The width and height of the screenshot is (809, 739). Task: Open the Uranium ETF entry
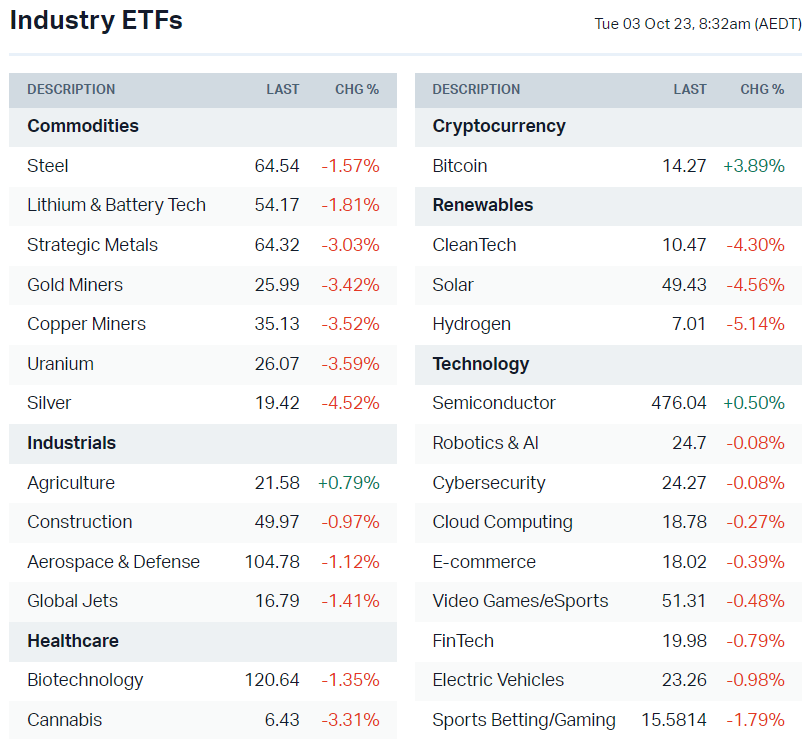coord(60,364)
